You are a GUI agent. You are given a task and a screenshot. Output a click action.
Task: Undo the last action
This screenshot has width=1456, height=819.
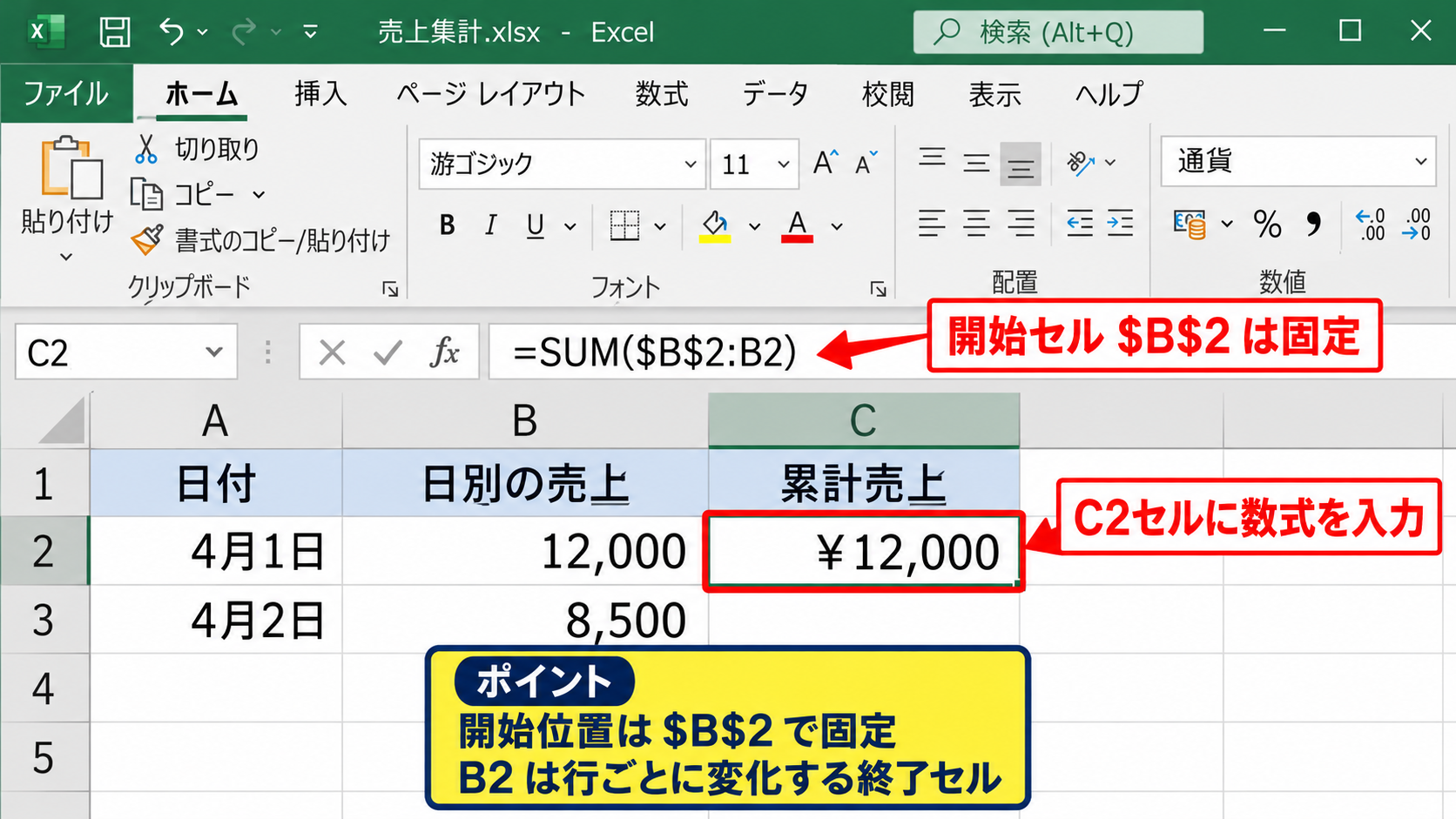click(x=172, y=32)
